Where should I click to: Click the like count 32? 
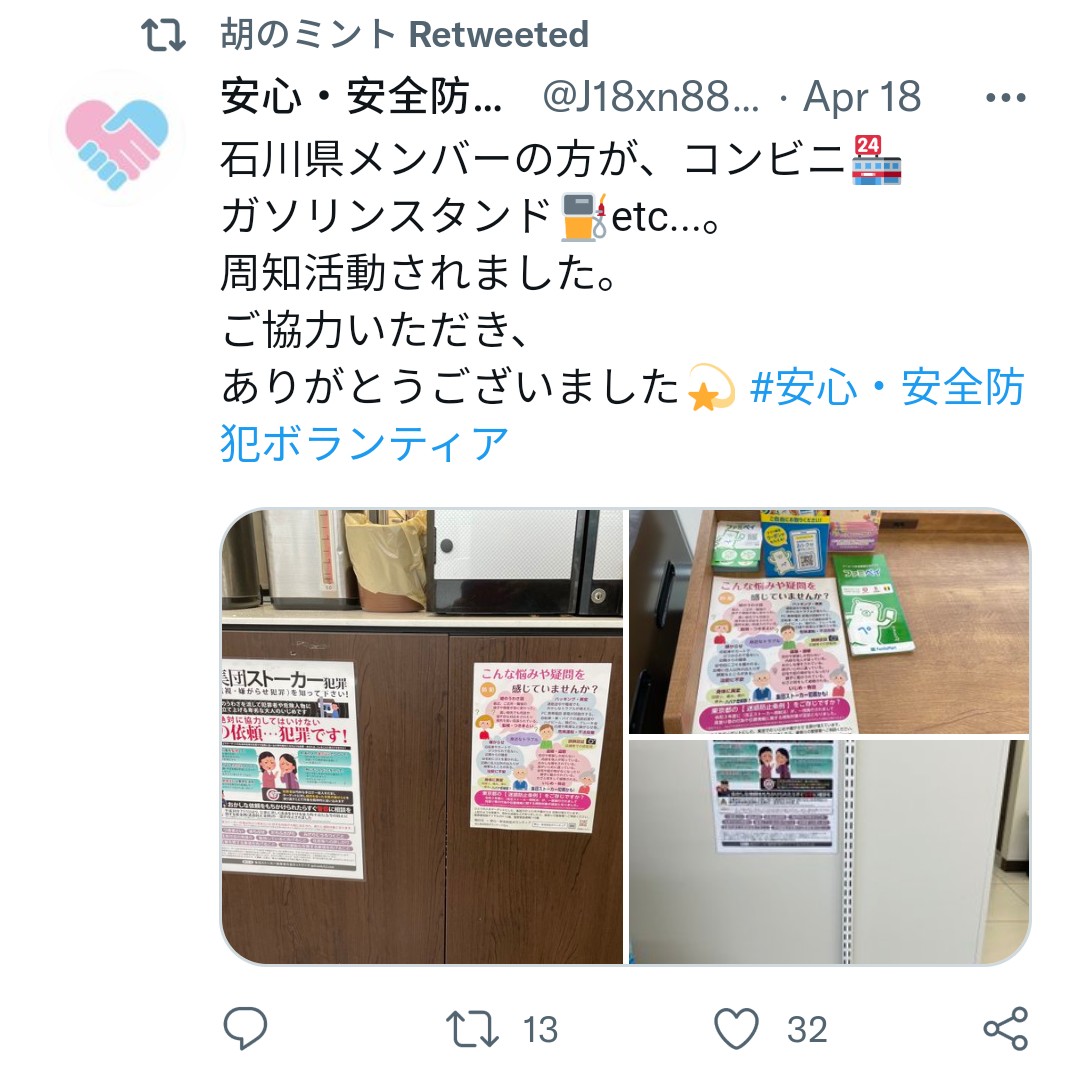807,1030
